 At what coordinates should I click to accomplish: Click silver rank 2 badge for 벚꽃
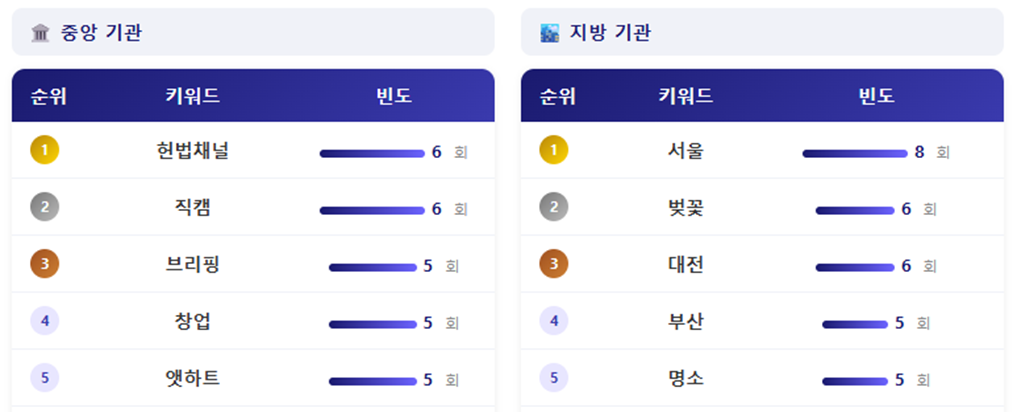(x=554, y=208)
